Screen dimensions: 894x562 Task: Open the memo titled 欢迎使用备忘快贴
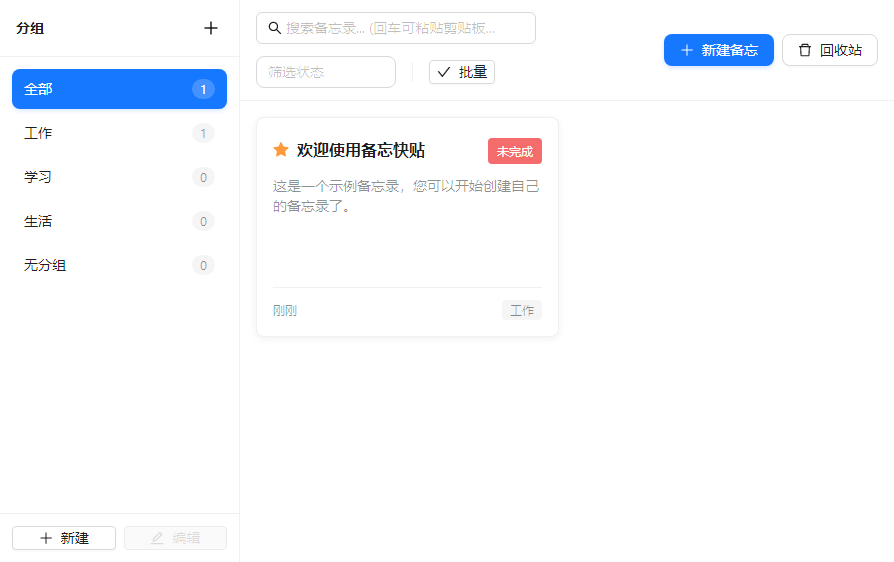point(361,150)
